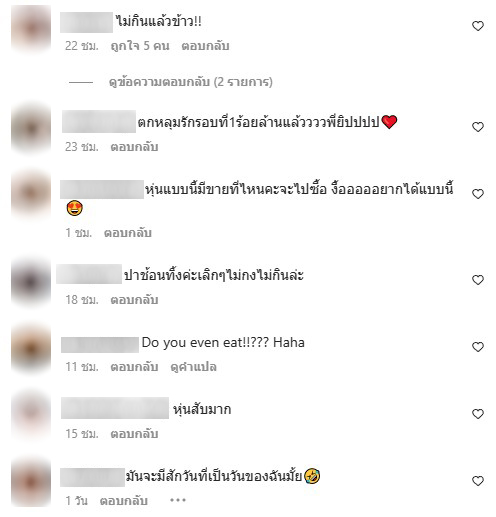Like the comment 'ไม่กินแล้วข้าว!!'
This screenshot has width=496, height=517.
tap(478, 26)
